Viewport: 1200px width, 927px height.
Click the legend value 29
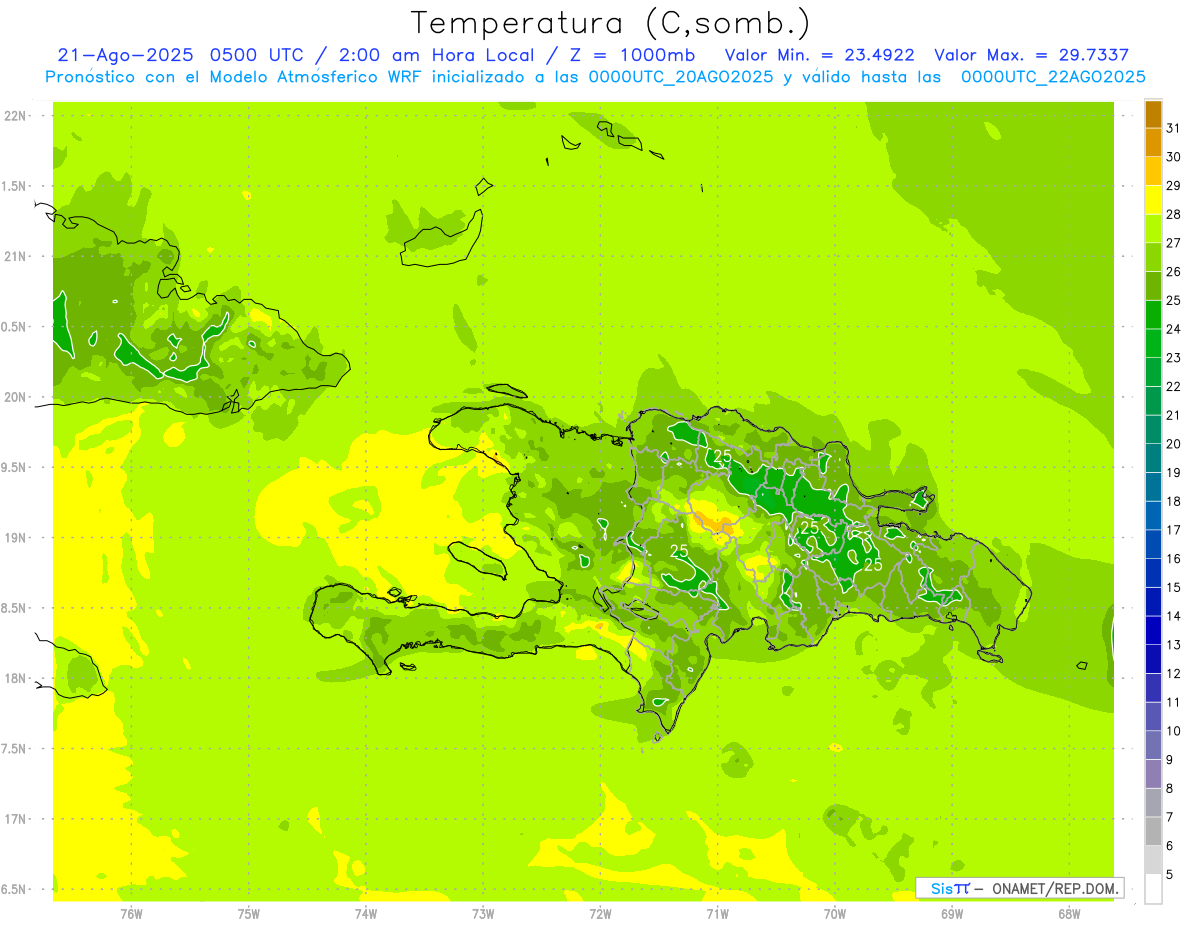point(1174,185)
